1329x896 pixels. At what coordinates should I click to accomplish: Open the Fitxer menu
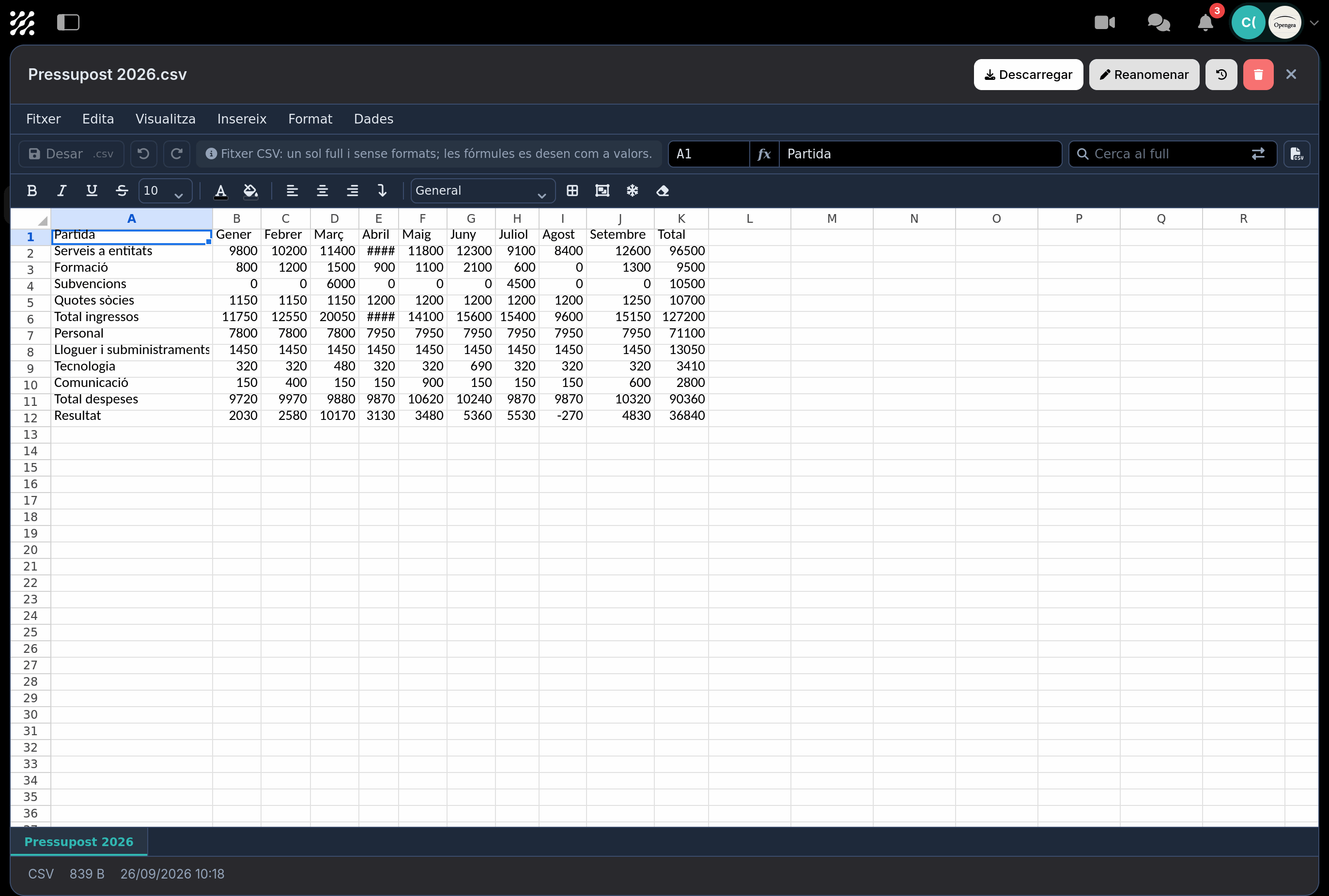tap(44, 119)
